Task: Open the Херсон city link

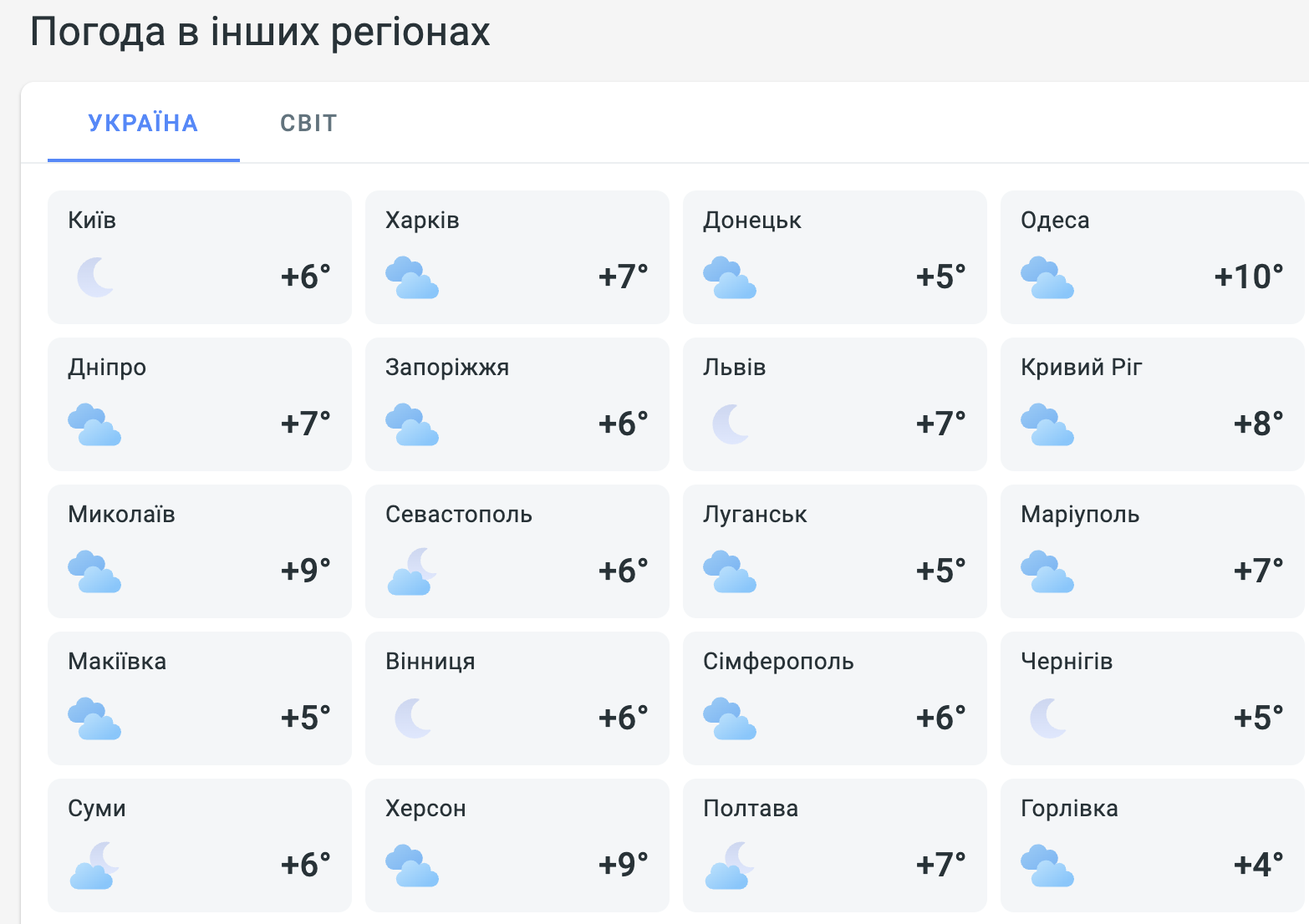Action: click(x=425, y=809)
